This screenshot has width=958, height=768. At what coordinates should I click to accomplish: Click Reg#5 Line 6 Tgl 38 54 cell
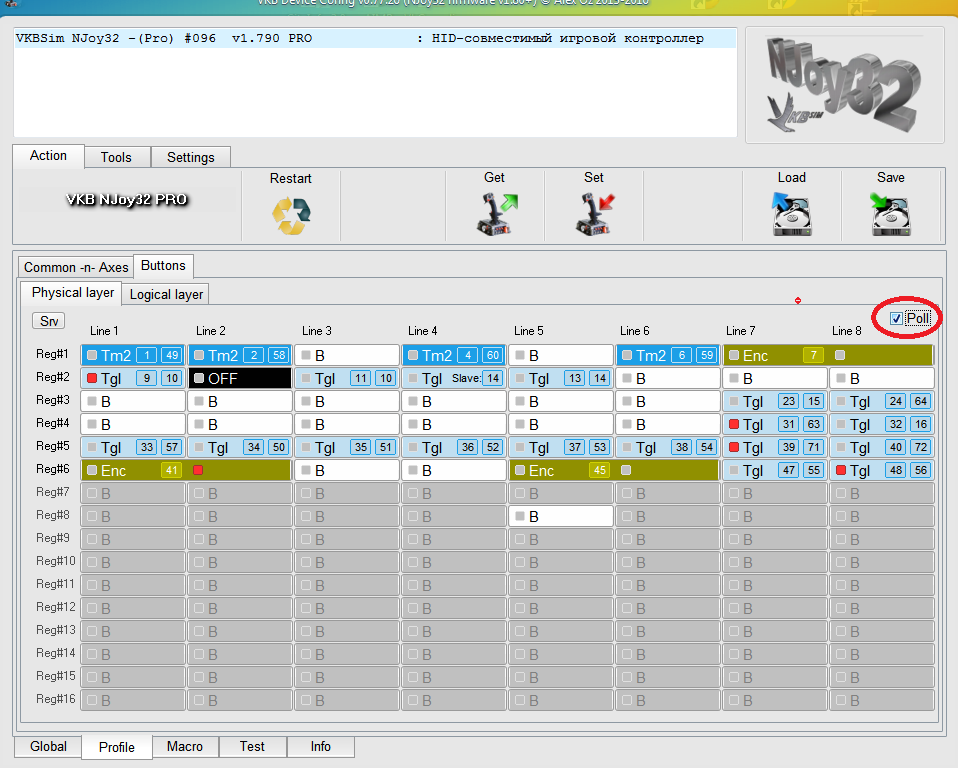click(x=668, y=447)
